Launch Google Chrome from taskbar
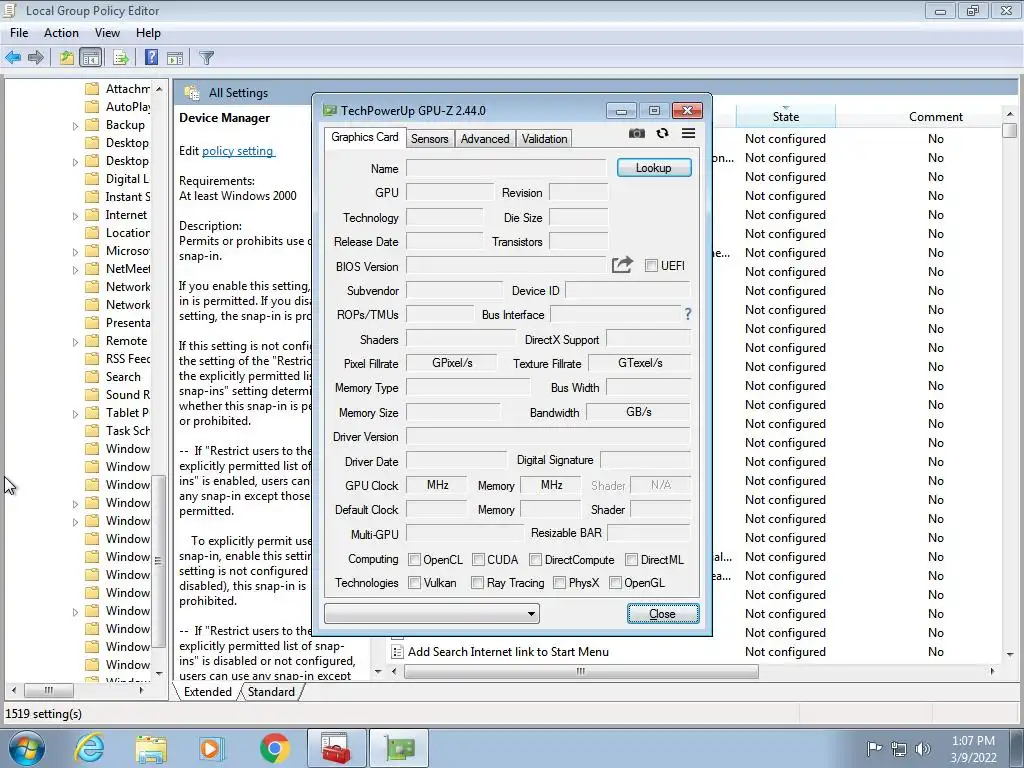This screenshot has height=768, width=1024. pos(274,748)
